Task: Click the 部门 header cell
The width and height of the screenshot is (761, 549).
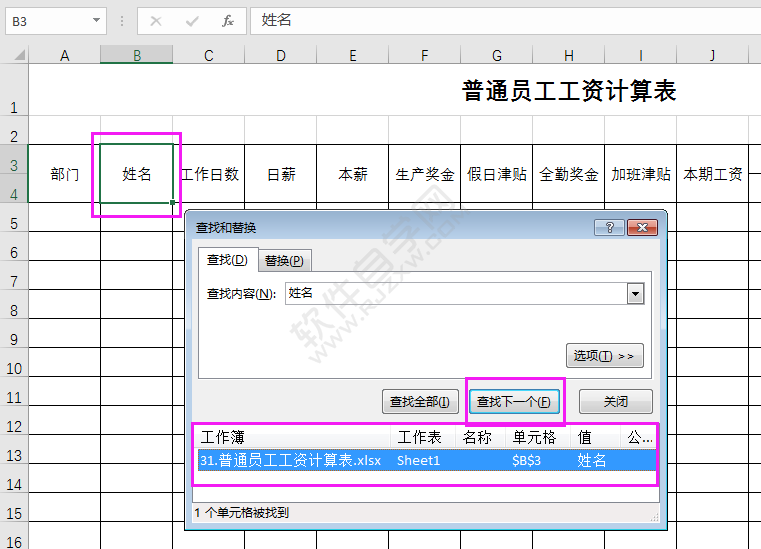Action: click(x=65, y=174)
